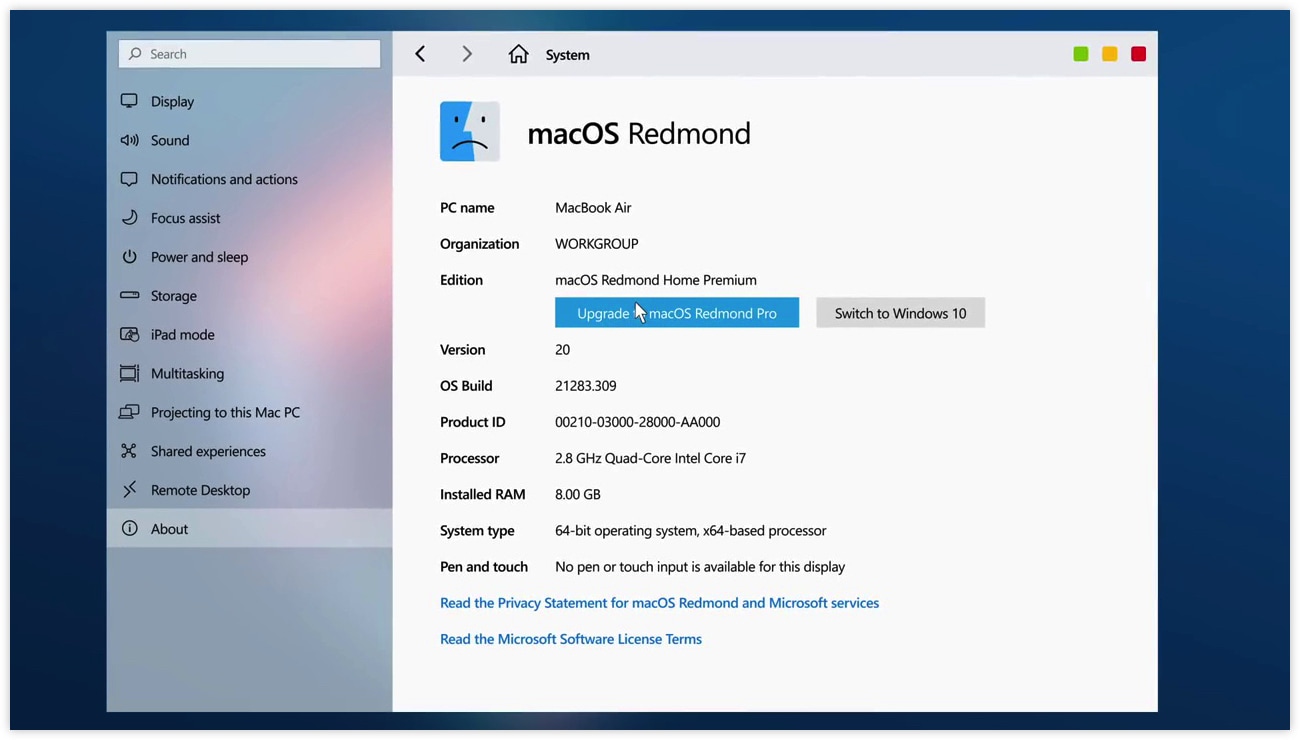Click the Product ID label

[x=473, y=422]
